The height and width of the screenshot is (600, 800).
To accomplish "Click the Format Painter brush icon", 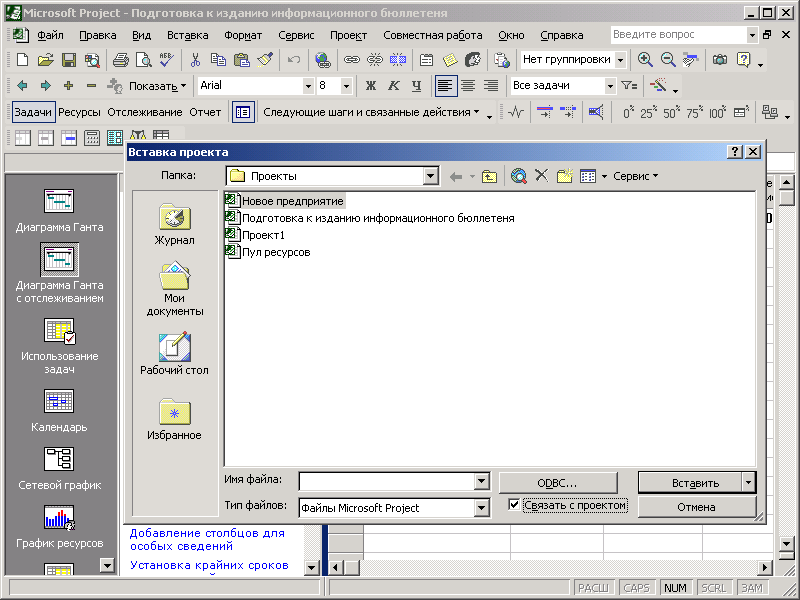I will click(x=265, y=60).
